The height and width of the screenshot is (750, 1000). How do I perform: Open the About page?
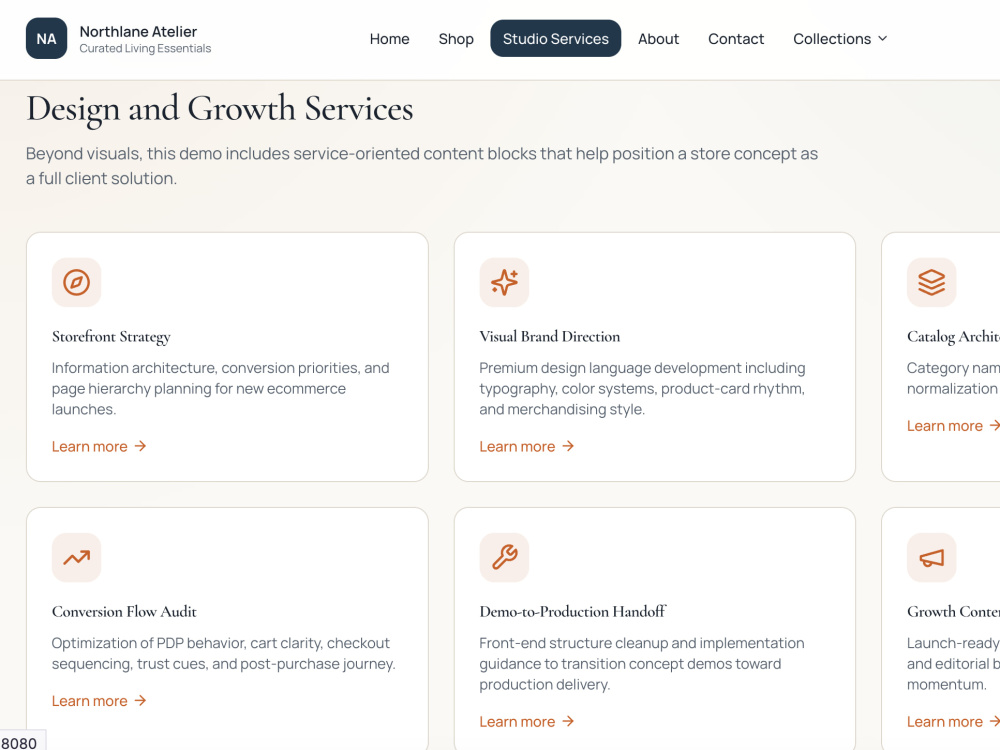point(658,39)
